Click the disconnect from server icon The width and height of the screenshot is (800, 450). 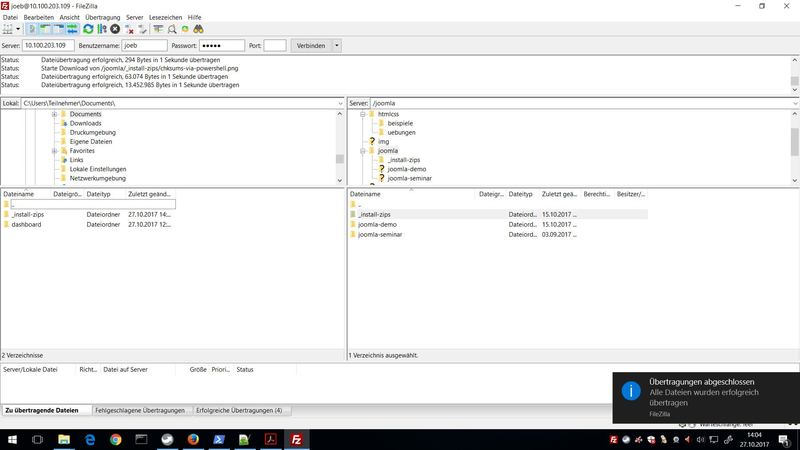pyautogui.click(x=130, y=30)
